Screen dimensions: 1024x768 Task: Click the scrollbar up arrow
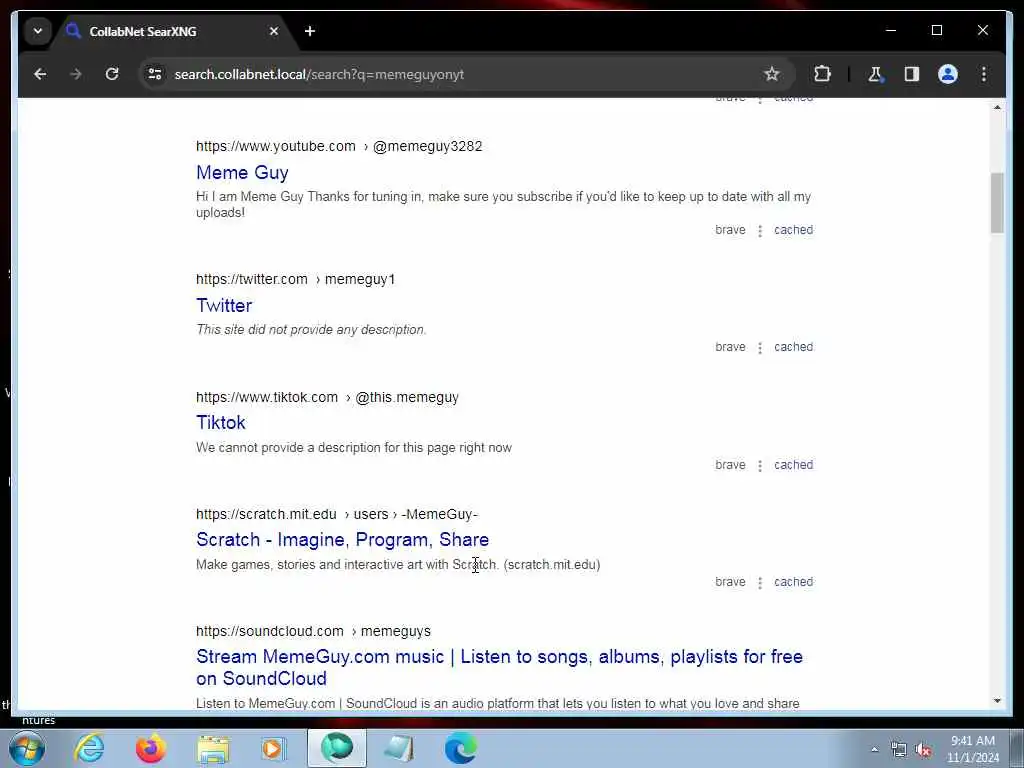[x=997, y=107]
